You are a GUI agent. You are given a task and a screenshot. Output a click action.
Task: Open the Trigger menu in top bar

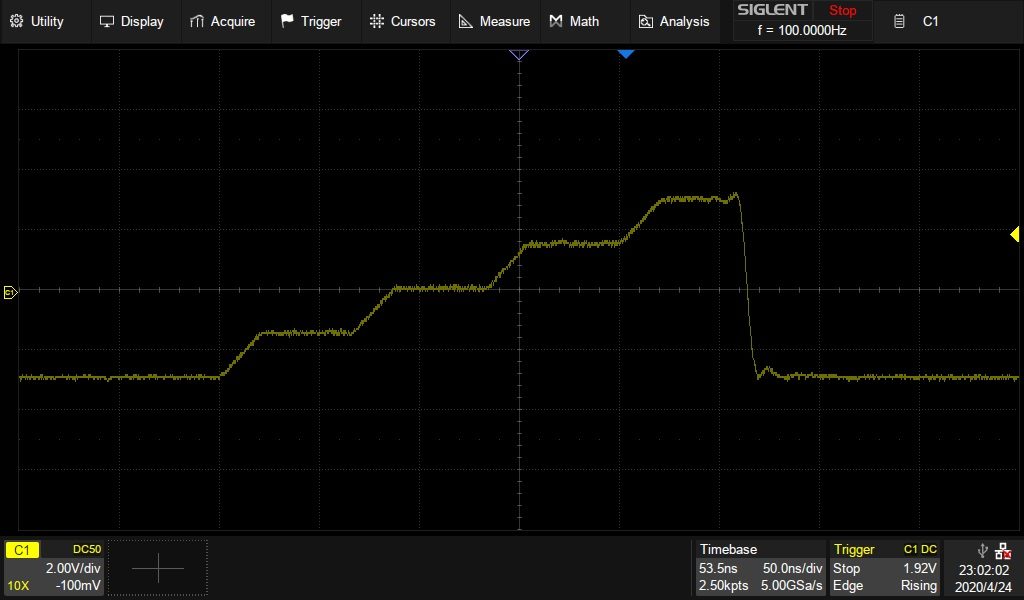[x=311, y=21]
